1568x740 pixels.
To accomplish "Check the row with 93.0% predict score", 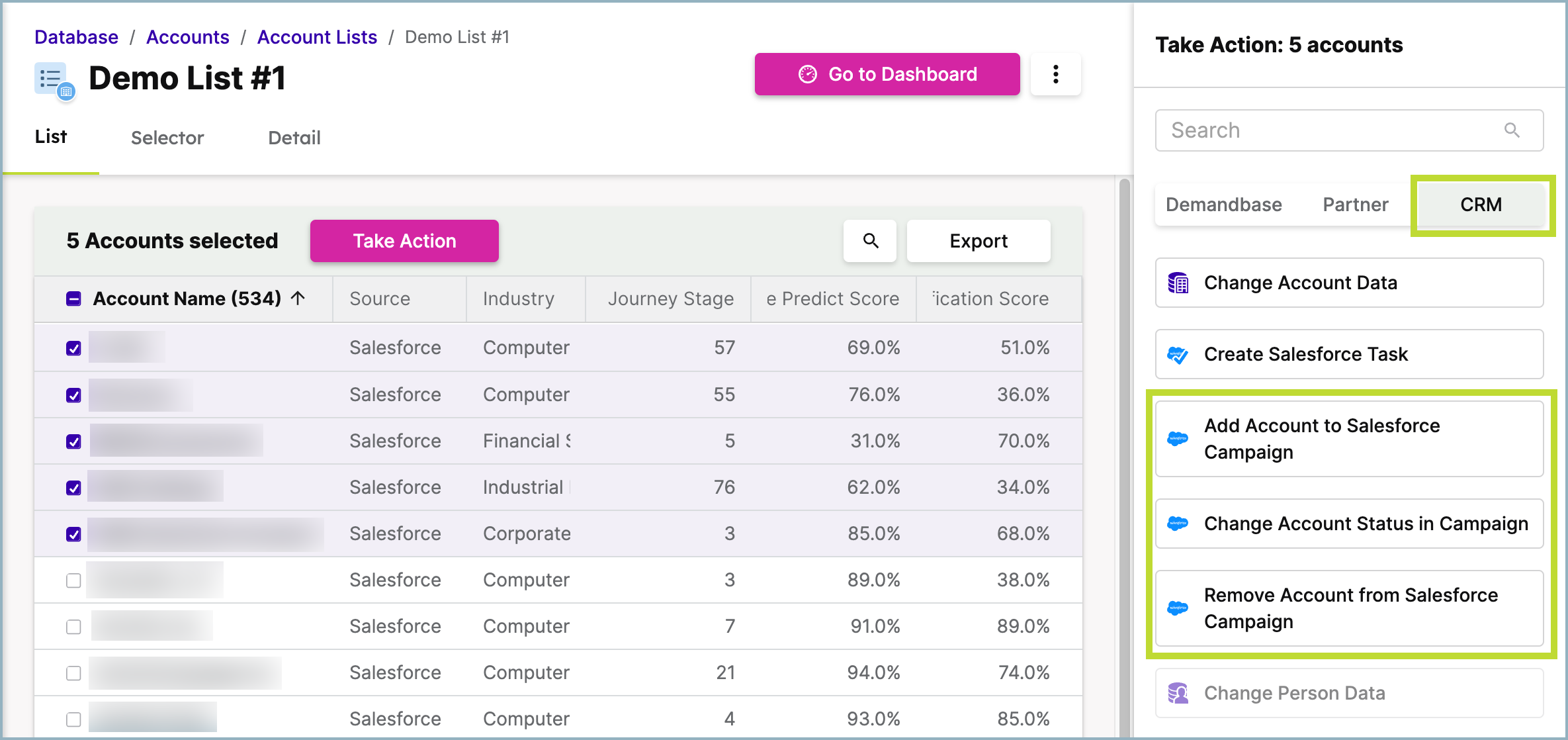I will click(73, 719).
